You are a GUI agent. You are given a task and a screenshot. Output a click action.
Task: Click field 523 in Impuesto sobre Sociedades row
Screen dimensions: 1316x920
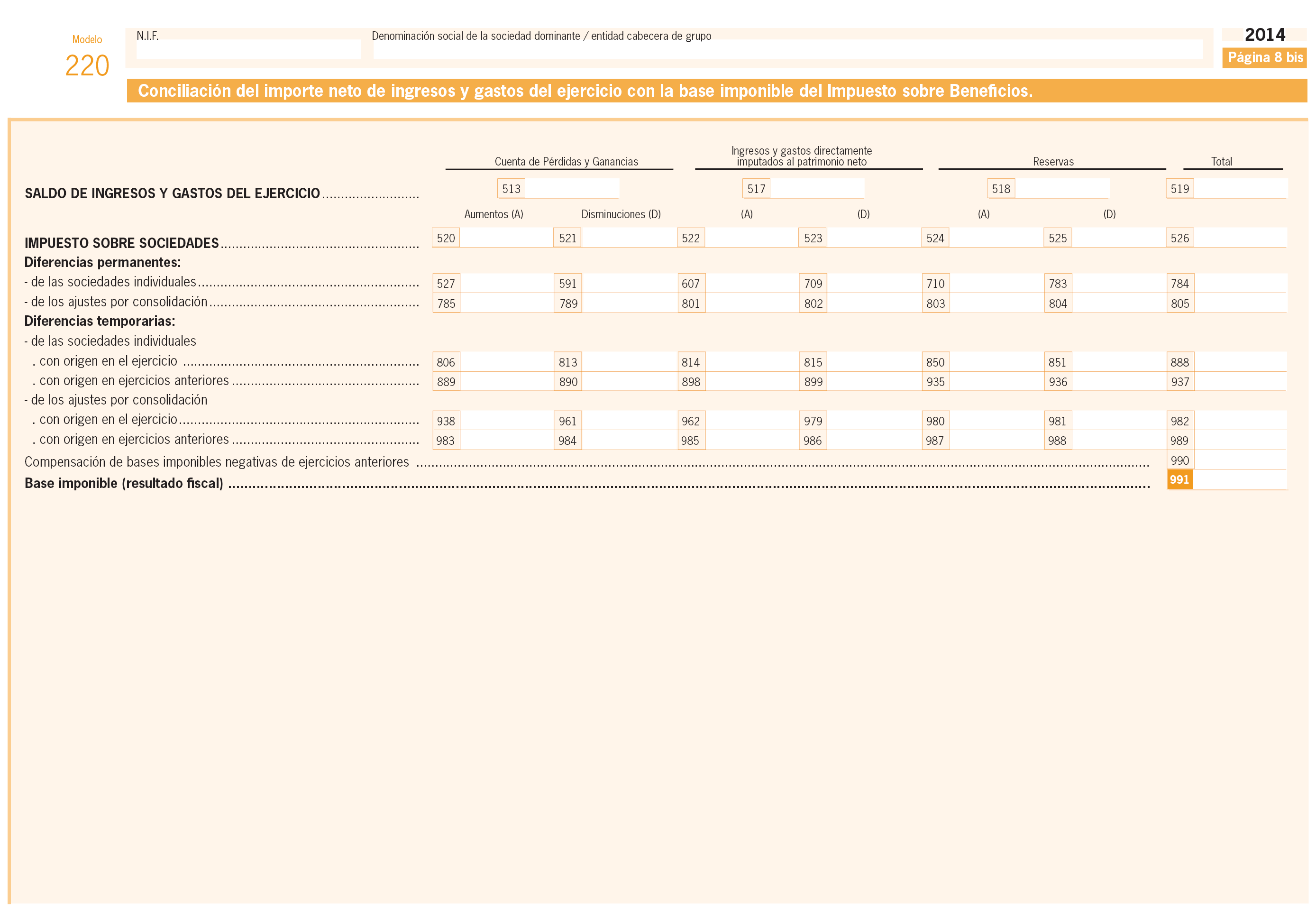(x=874, y=238)
